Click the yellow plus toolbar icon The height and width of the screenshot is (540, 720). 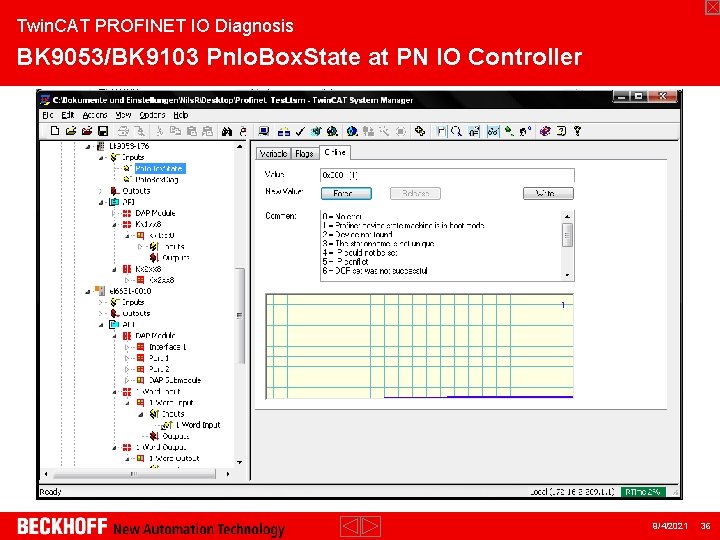(x=420, y=131)
